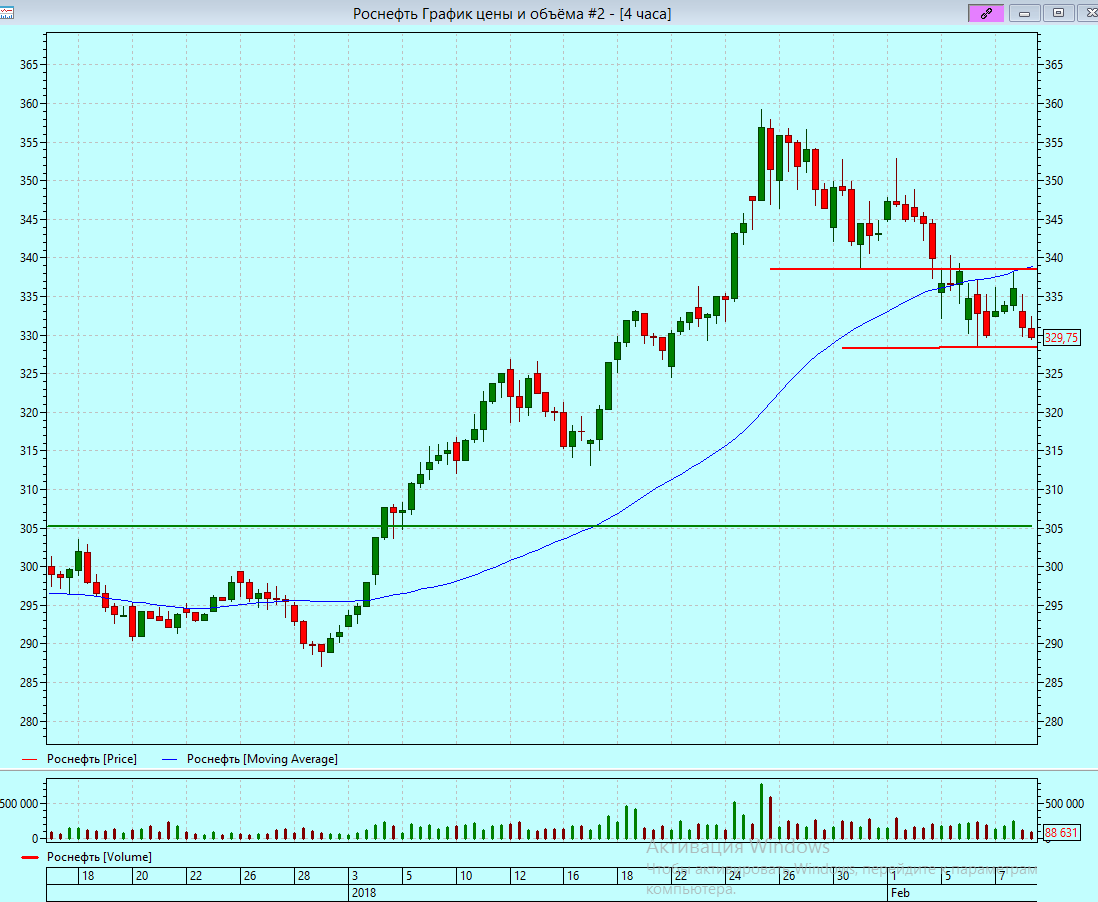Click date label 3 on the time axis
This screenshot has width=1098, height=902.
click(x=355, y=875)
